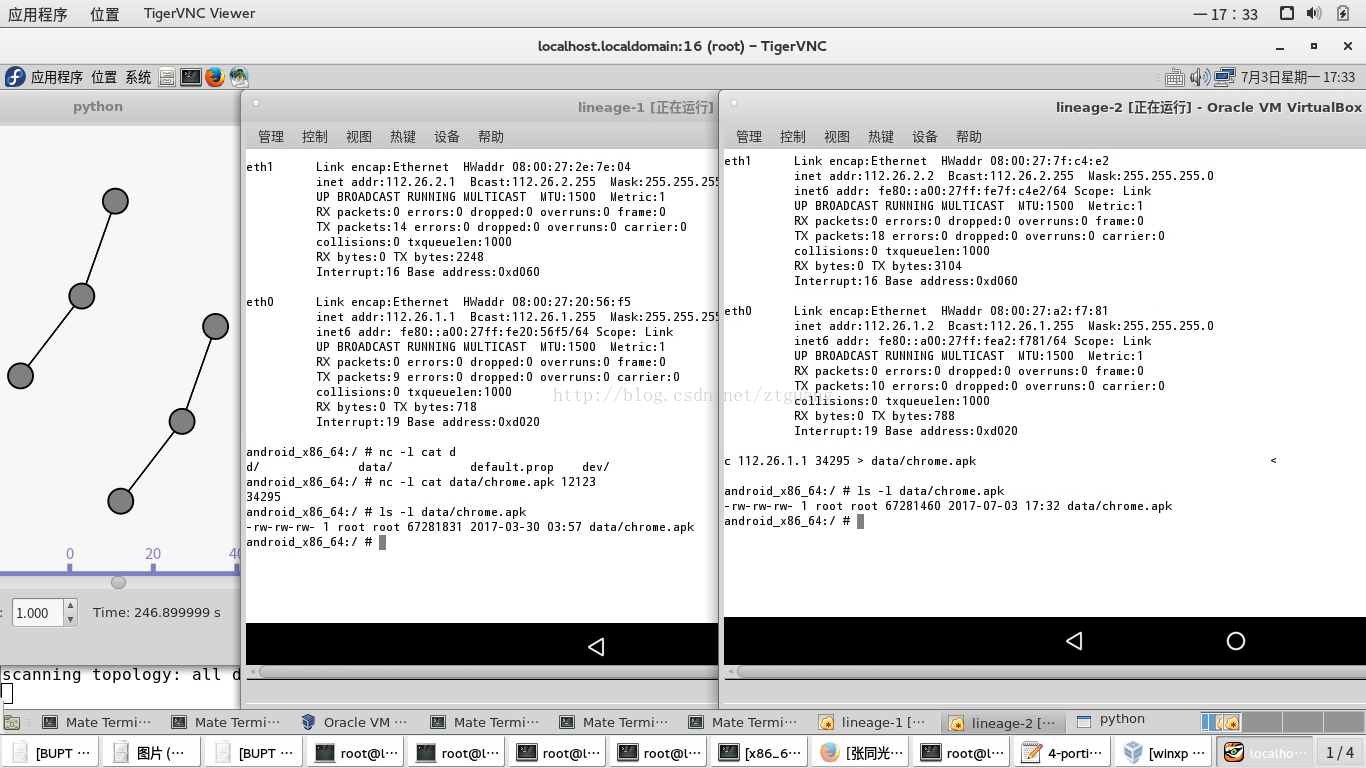Viewport: 1366px width, 768px height.
Task: Open 位置 menu in inner Fedora panel
Action: coord(104,77)
